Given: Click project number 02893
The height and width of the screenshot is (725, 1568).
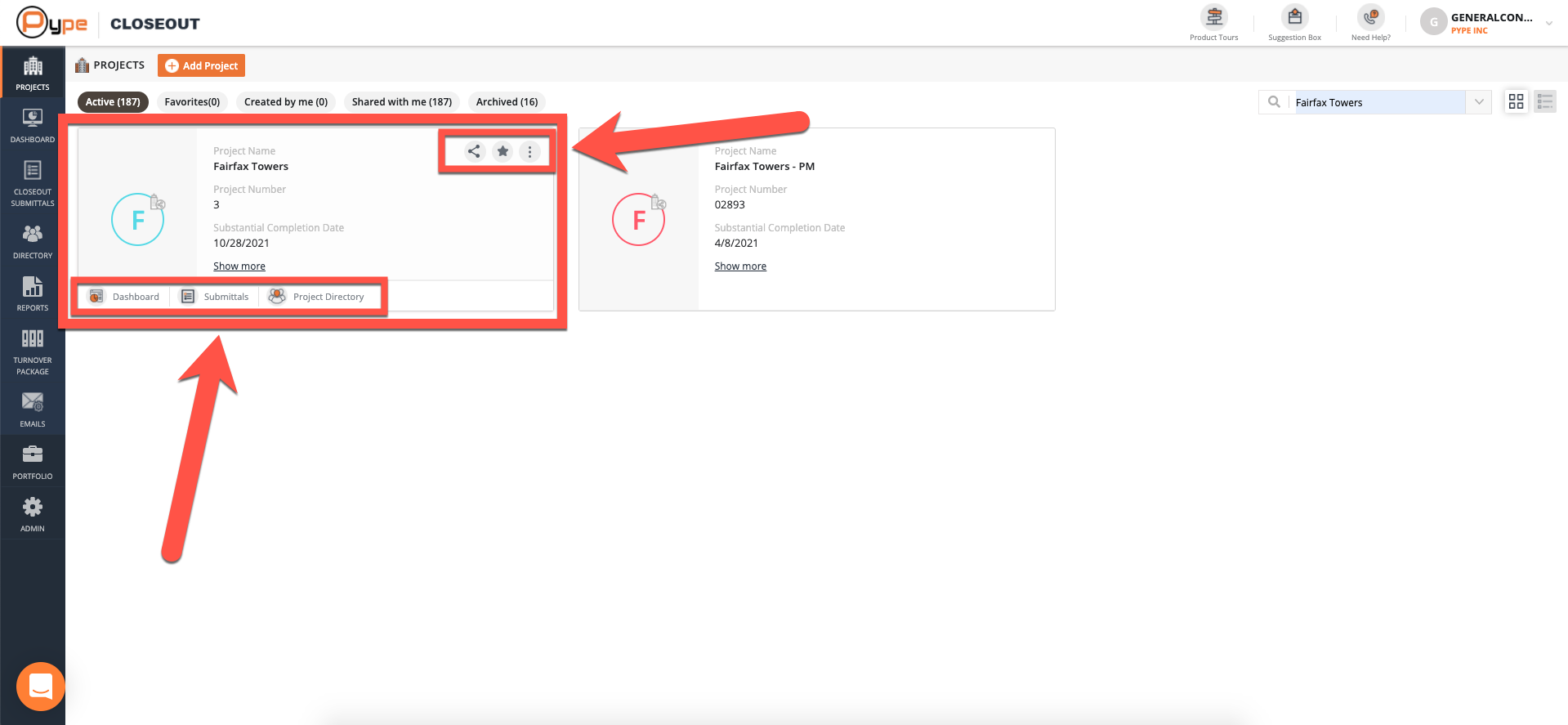Looking at the screenshot, I should 730,204.
